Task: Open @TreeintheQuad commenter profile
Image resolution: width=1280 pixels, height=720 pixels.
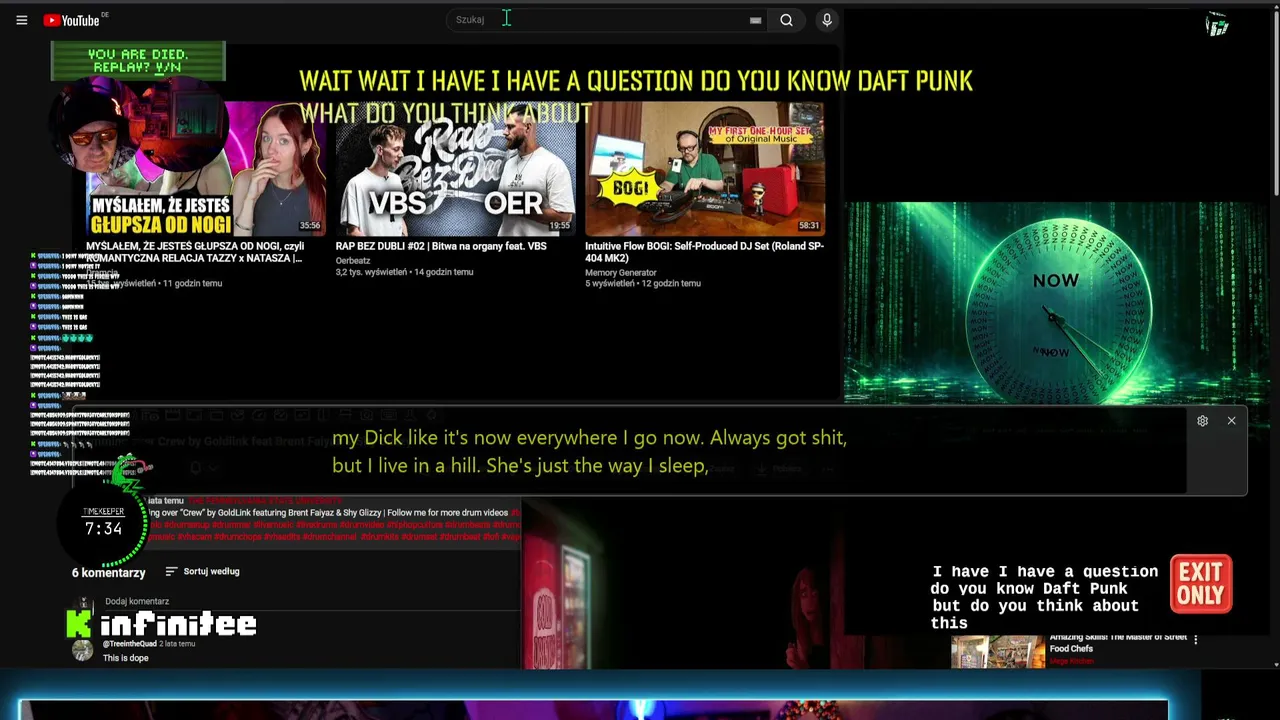Action: (x=129, y=644)
